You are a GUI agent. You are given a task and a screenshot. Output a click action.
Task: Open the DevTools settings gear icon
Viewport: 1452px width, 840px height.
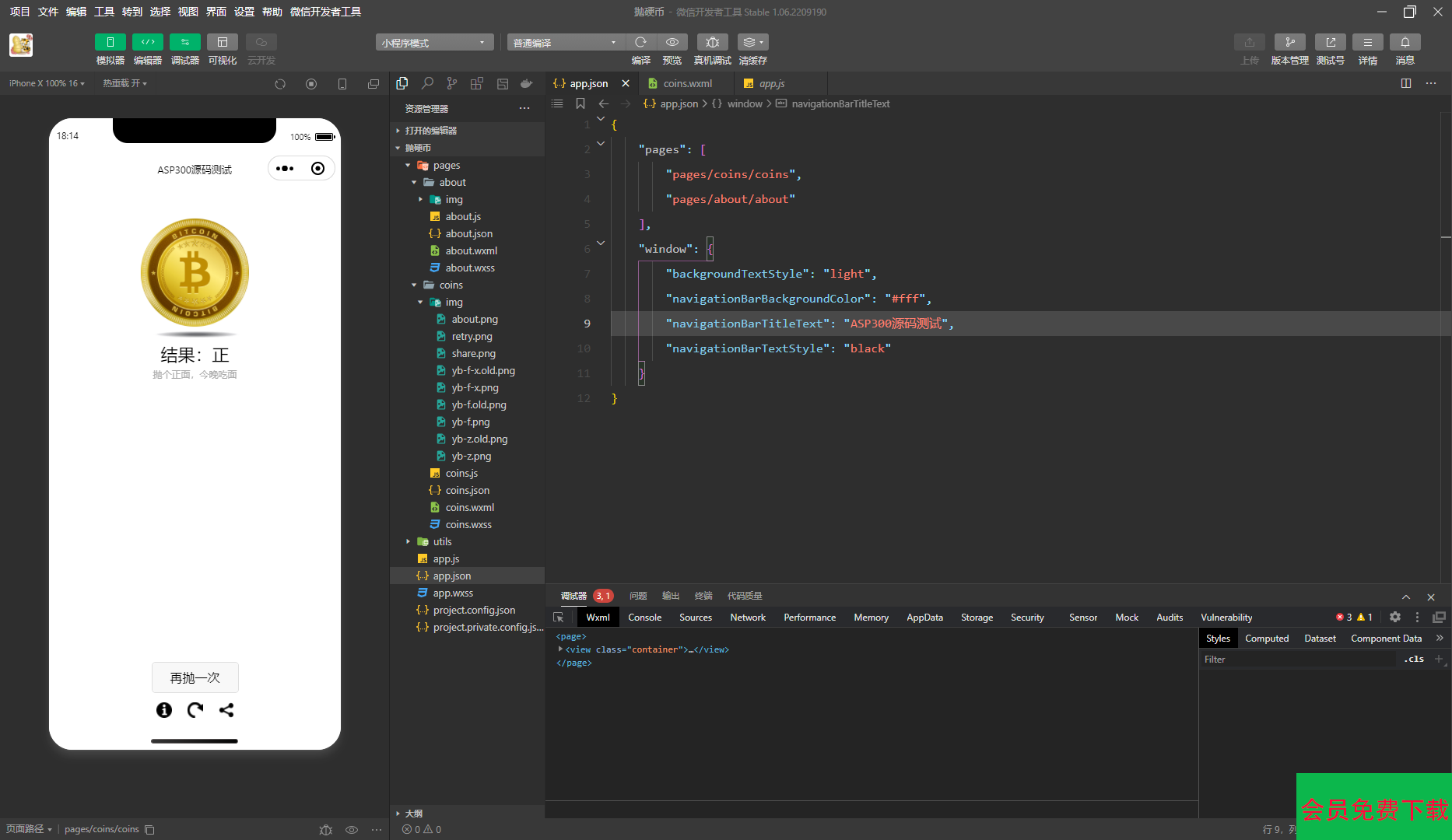click(1395, 617)
